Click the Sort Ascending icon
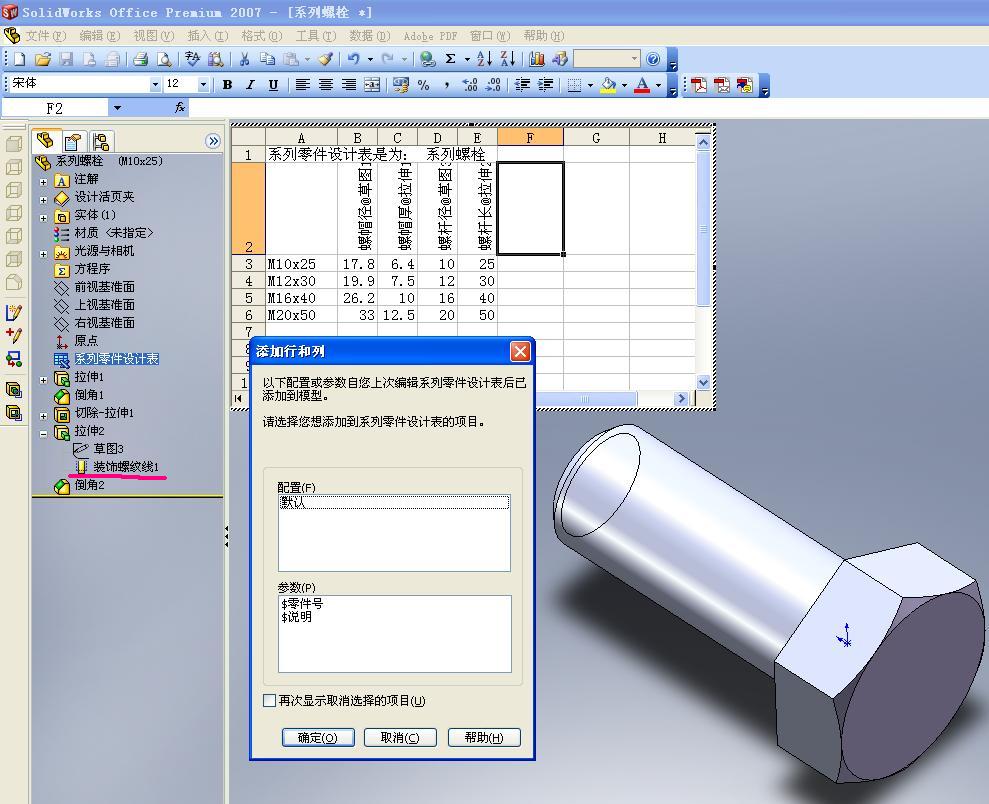Screen dimensions: 989x804 (x=484, y=59)
